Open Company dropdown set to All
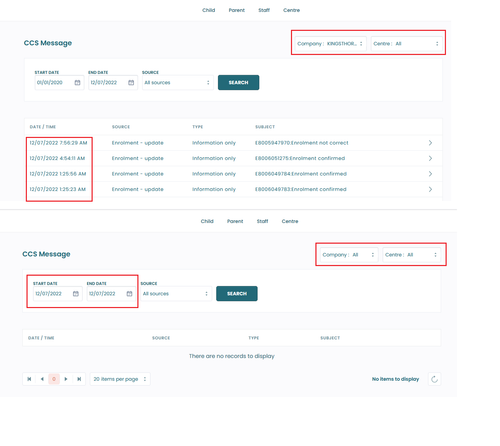Image resolution: width=500 pixels, height=446 pixels. pyautogui.click(x=349, y=255)
